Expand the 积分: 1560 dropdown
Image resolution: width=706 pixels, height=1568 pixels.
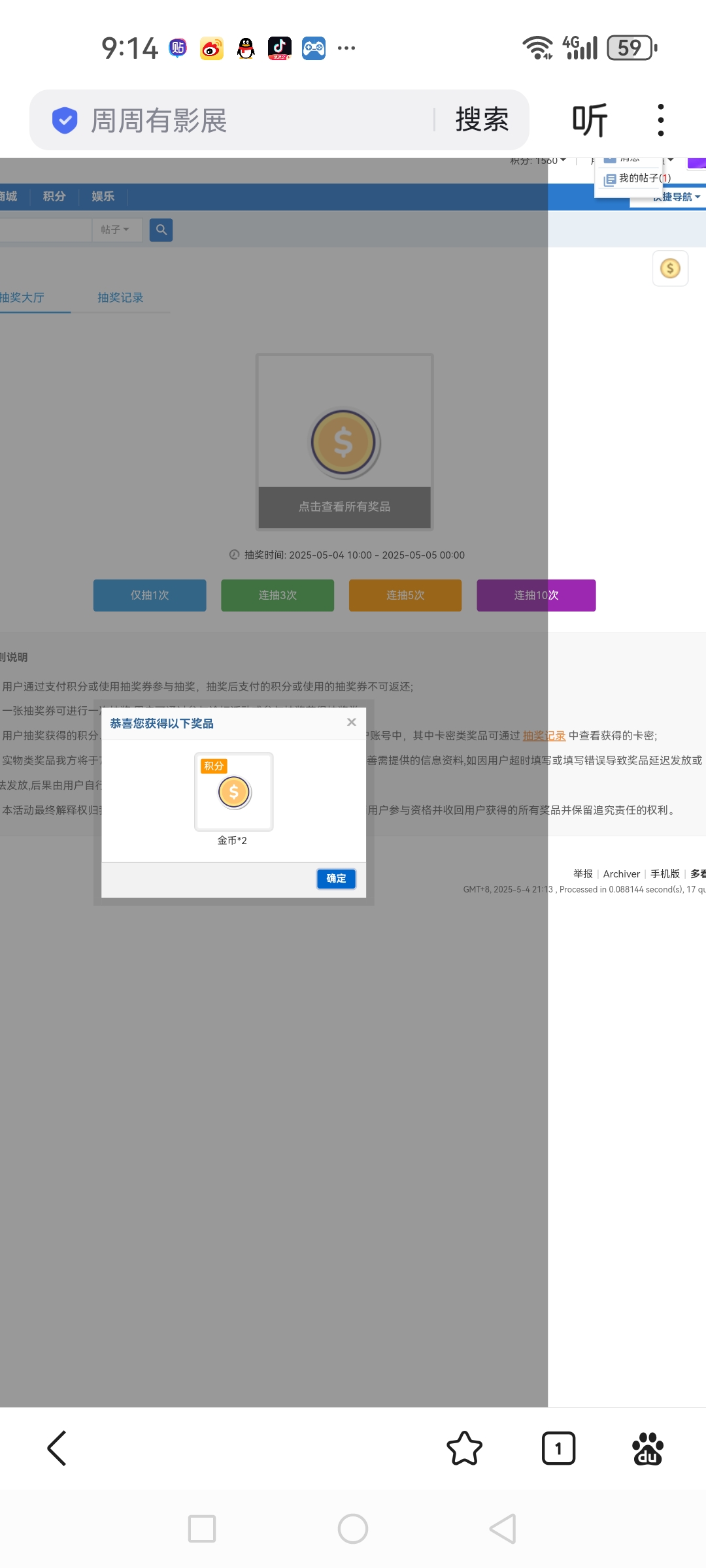coord(538,161)
